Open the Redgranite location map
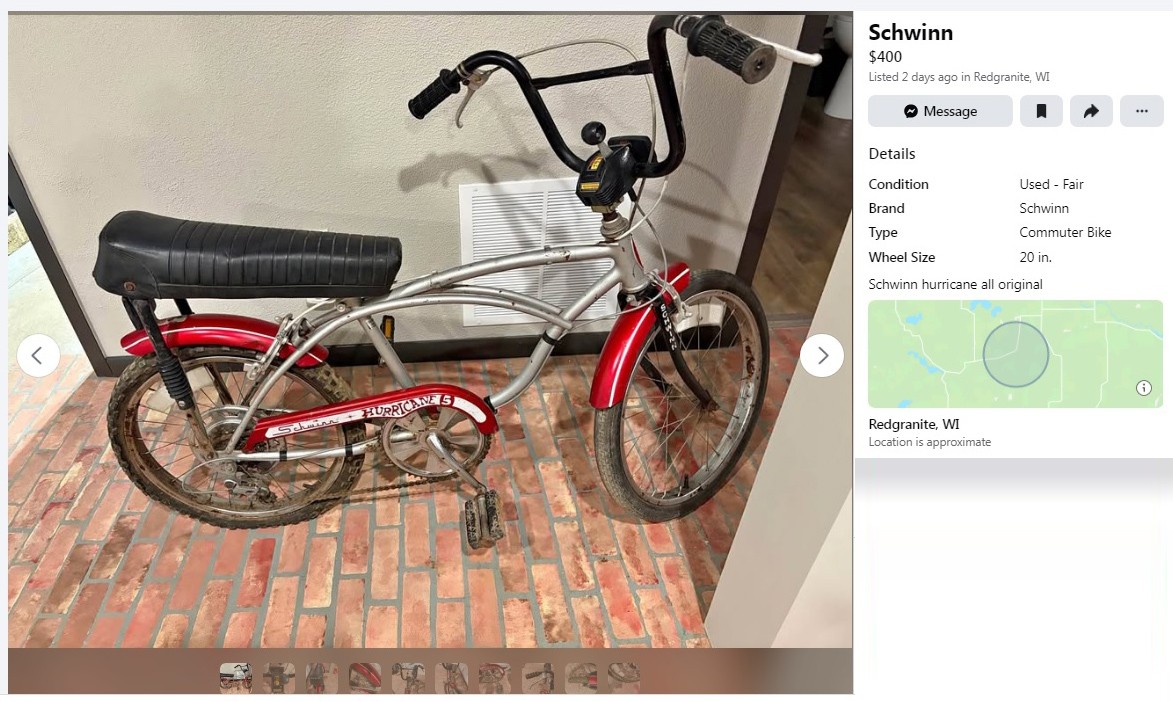 click(1015, 354)
